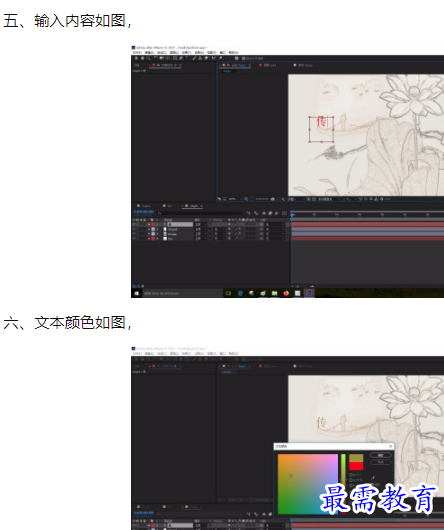Select the second radio button in color dialog
Screen dimensions: 444x530
click(x=351, y=480)
